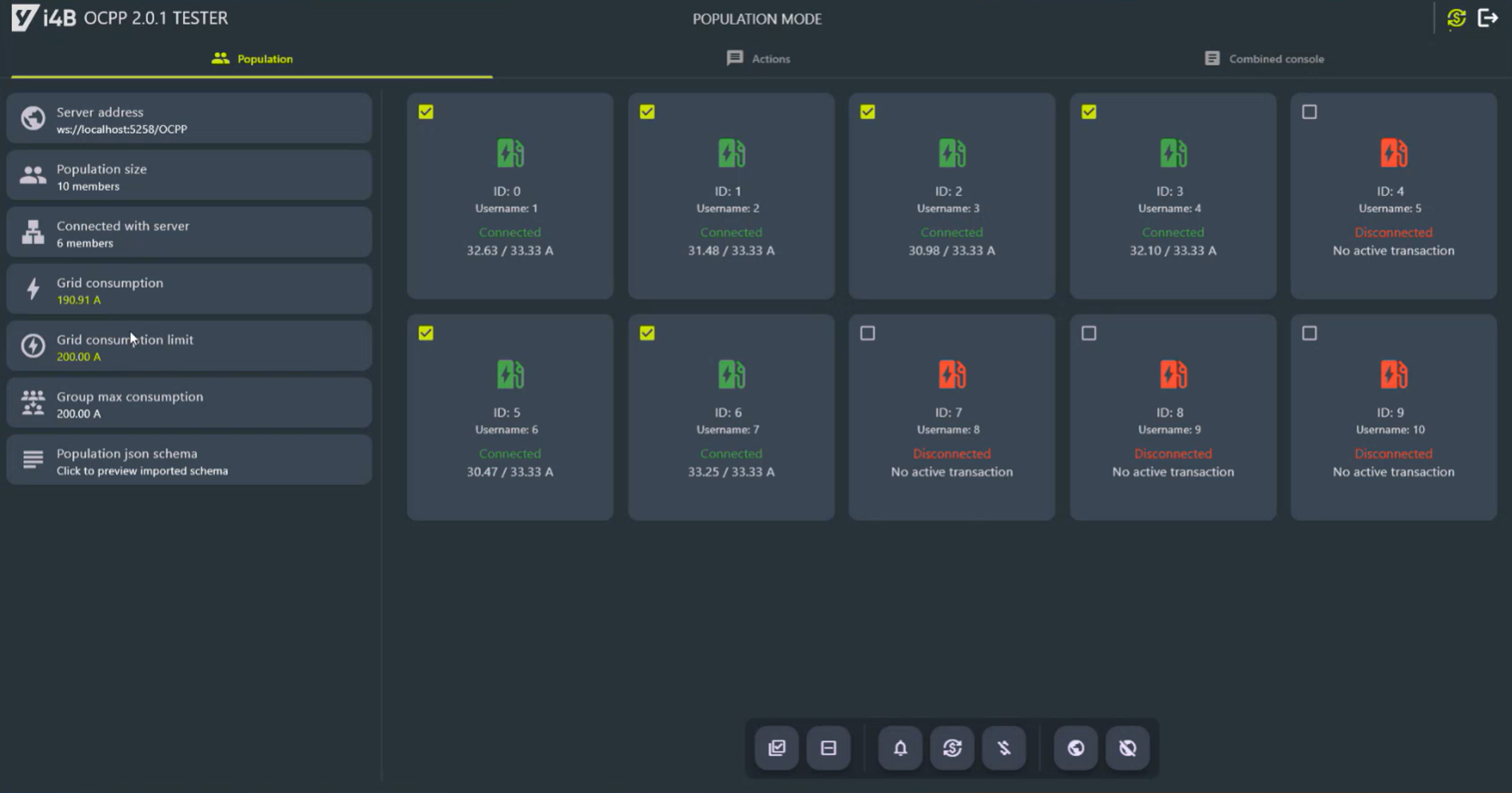Click the crossed-out globe disconnect icon
This screenshot has height=793, width=1512.
click(1127, 748)
